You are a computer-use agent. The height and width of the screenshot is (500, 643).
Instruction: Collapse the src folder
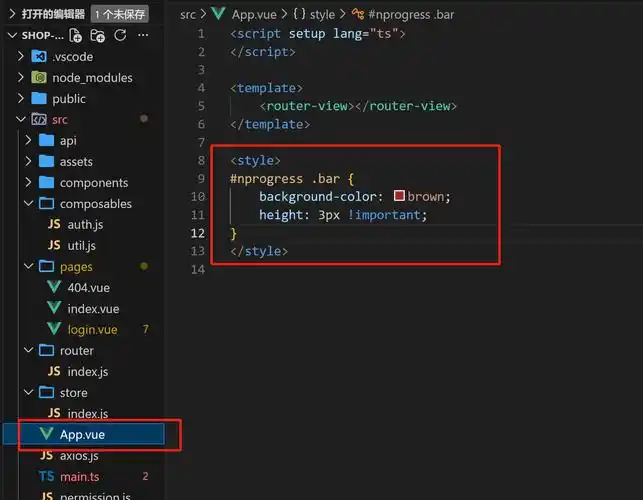[x=21, y=119]
